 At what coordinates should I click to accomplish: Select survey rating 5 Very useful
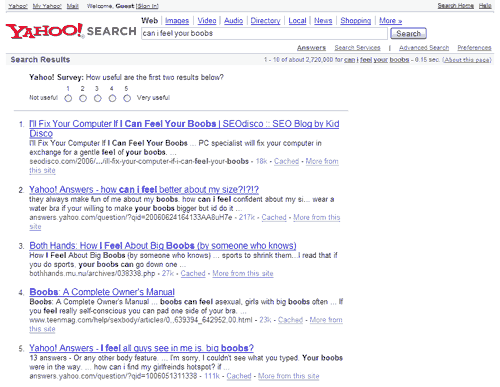click(x=127, y=98)
